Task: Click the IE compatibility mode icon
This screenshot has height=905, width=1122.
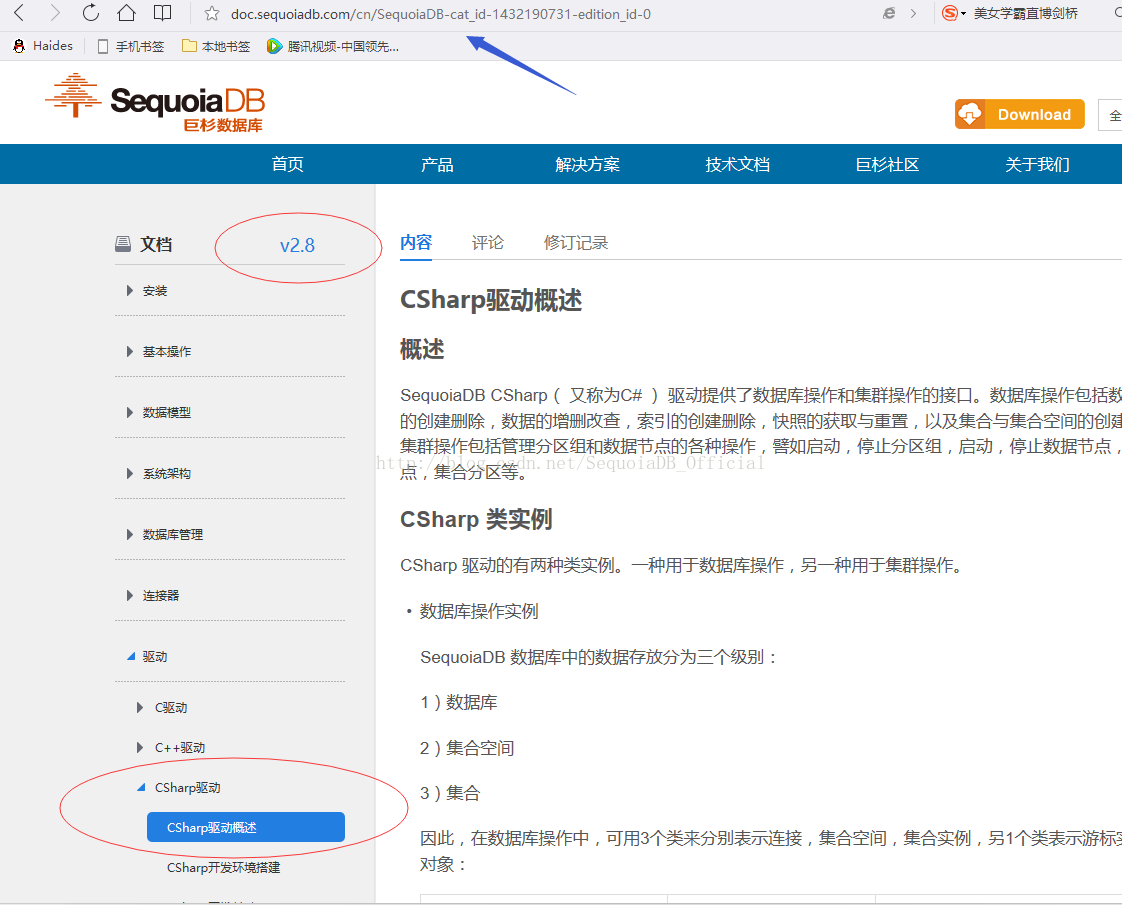Action: (889, 13)
